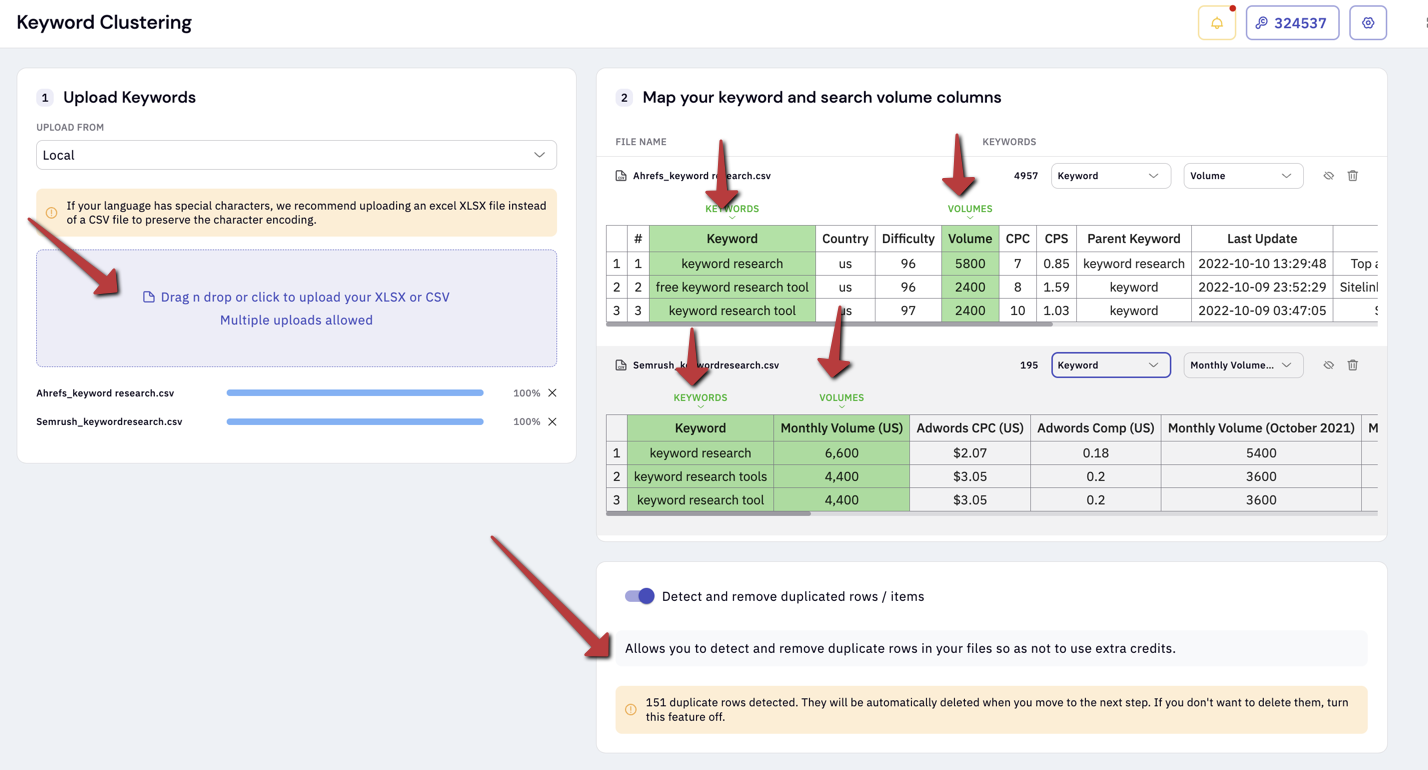The width and height of the screenshot is (1428, 770).
Task: Delete Ahrefs_keyword research.csv via its trash icon
Action: [x=1352, y=175]
